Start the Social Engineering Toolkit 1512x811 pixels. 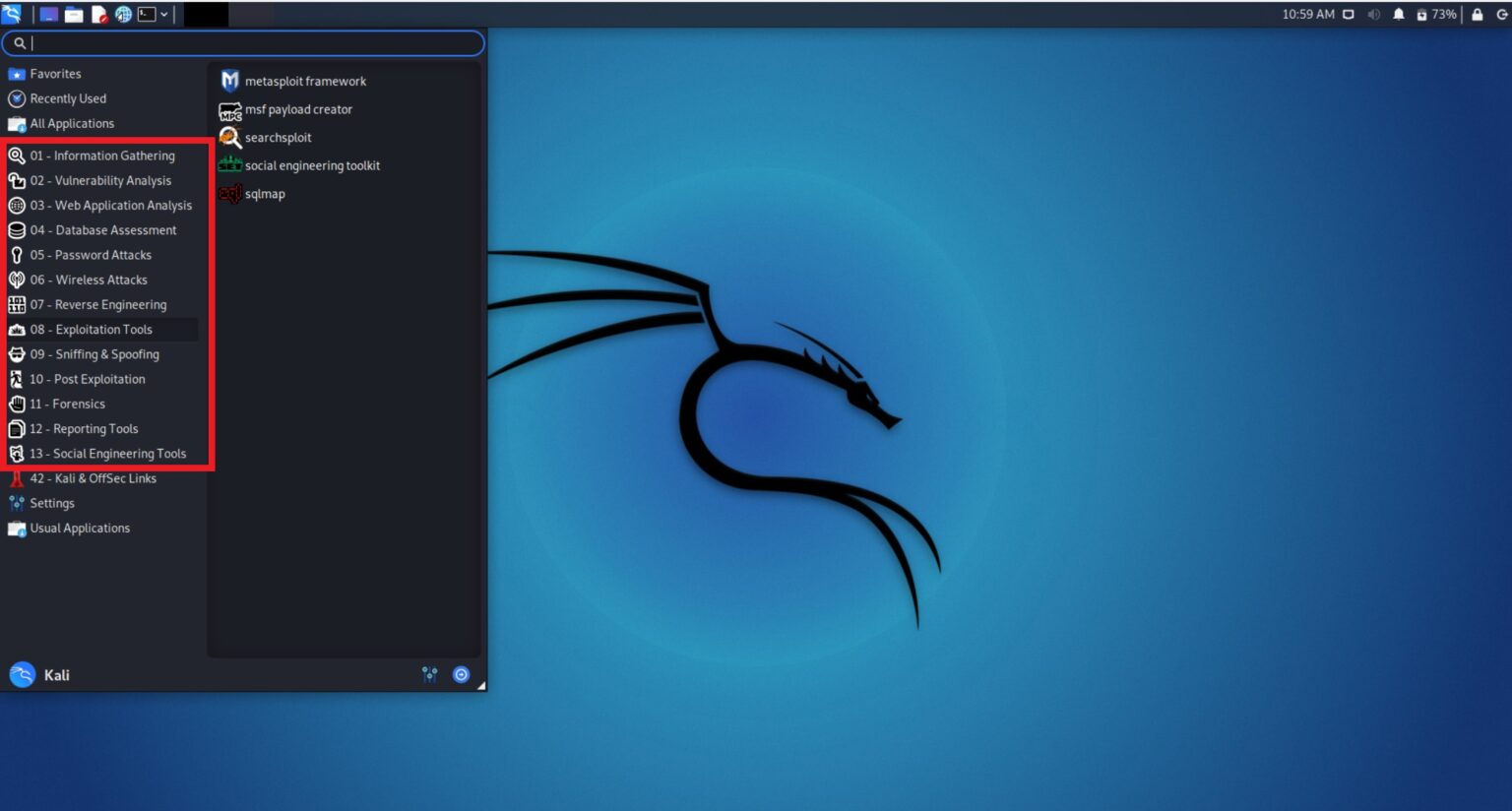click(x=313, y=165)
